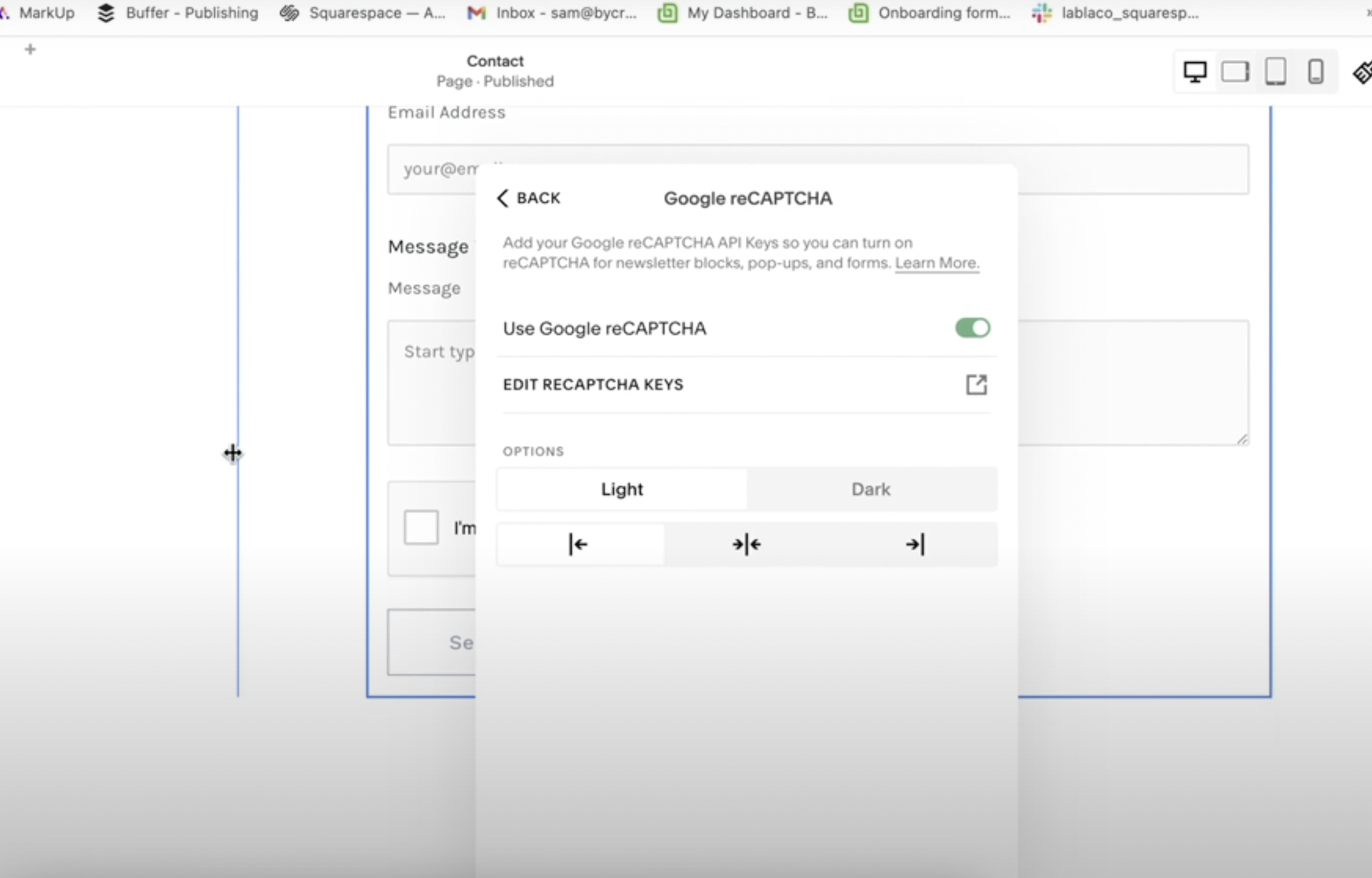Click the email address input field
Screen dimensions: 1372x878
coord(1131,170)
